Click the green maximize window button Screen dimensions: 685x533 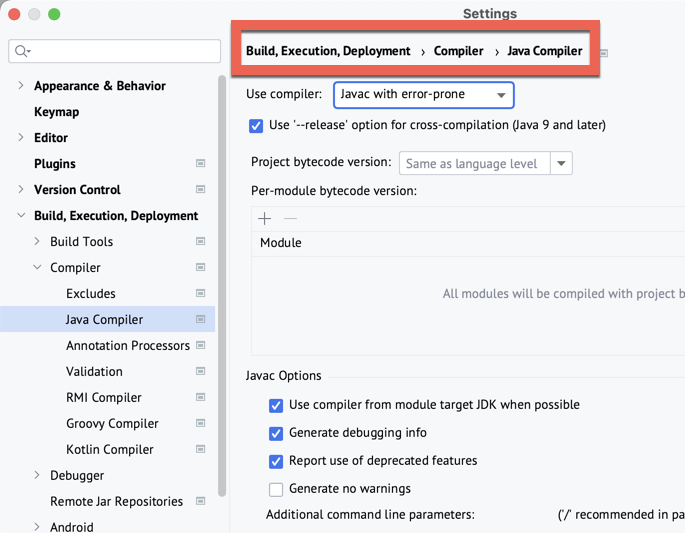54,14
